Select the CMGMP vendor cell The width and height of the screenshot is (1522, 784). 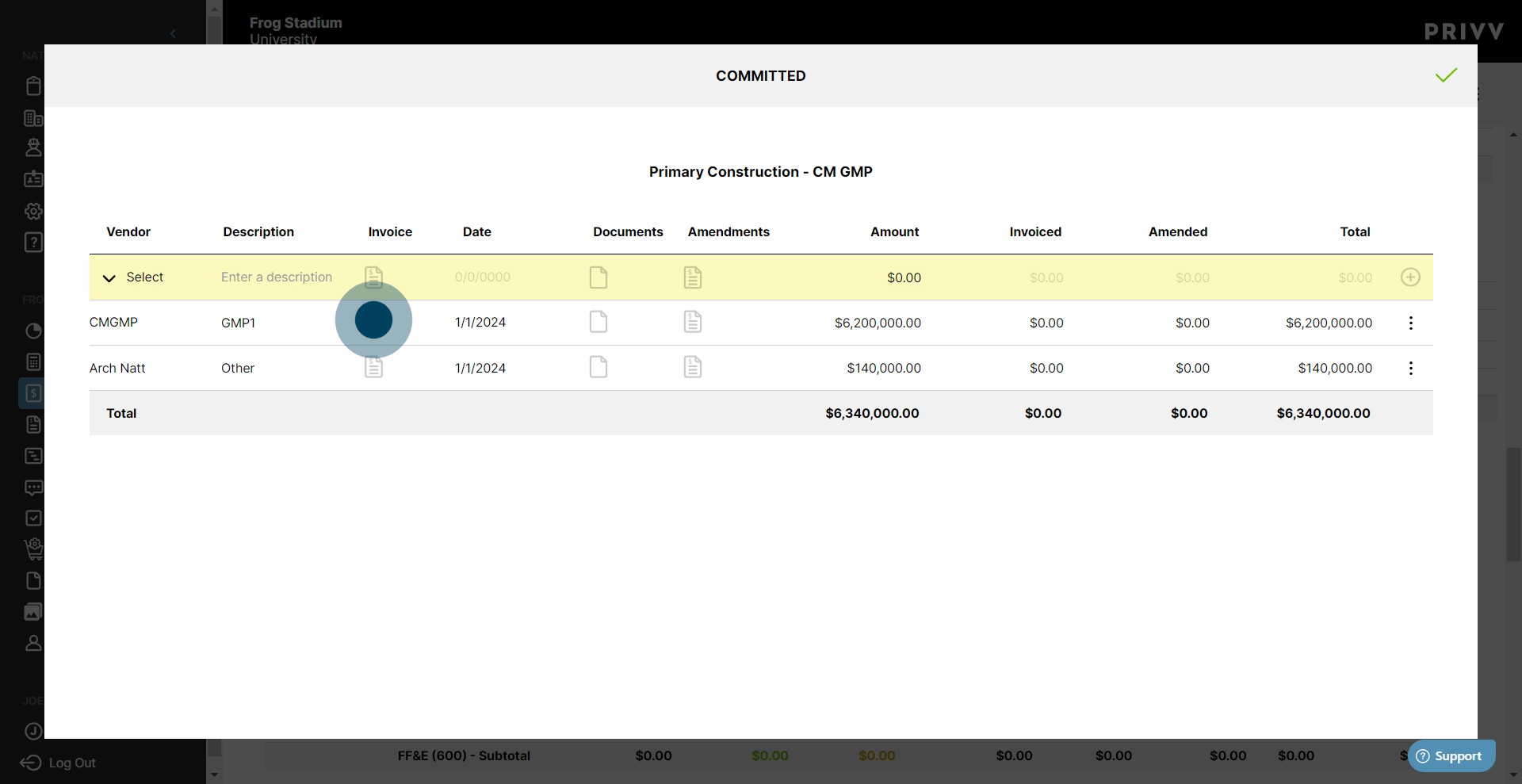tap(113, 322)
